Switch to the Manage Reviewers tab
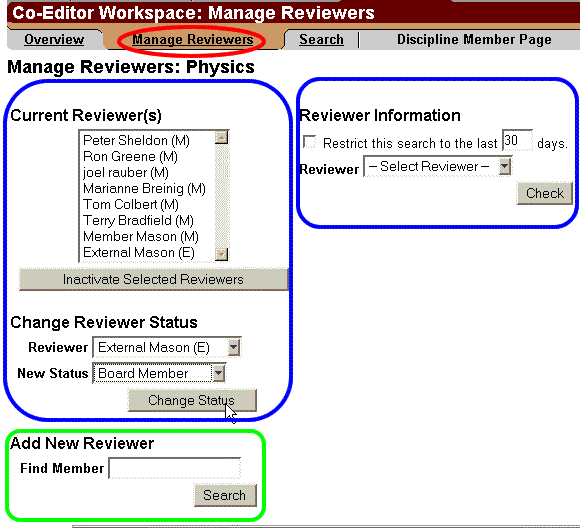This screenshot has width=580, height=528. coord(193,40)
